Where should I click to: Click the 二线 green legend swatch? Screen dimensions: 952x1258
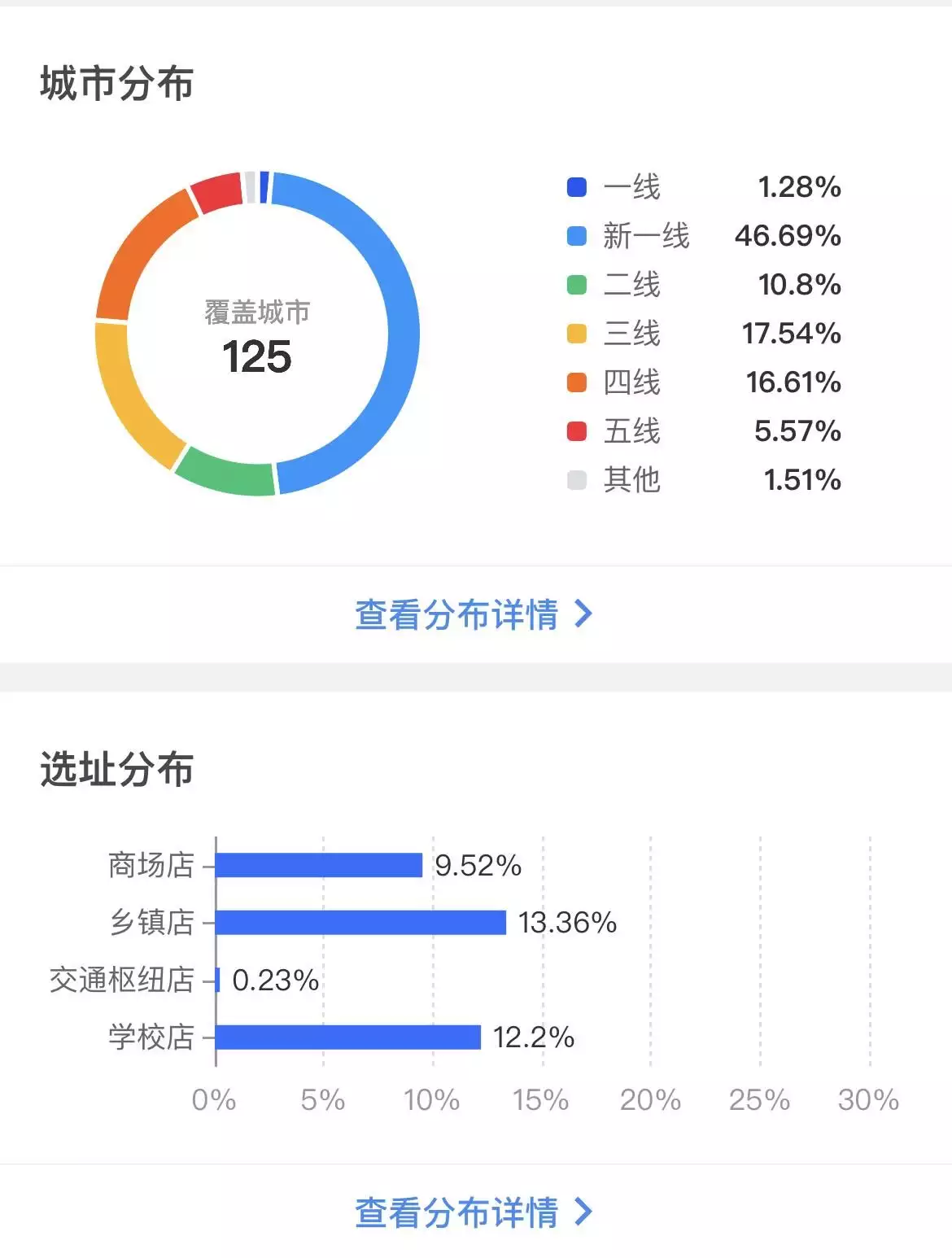pos(576,285)
